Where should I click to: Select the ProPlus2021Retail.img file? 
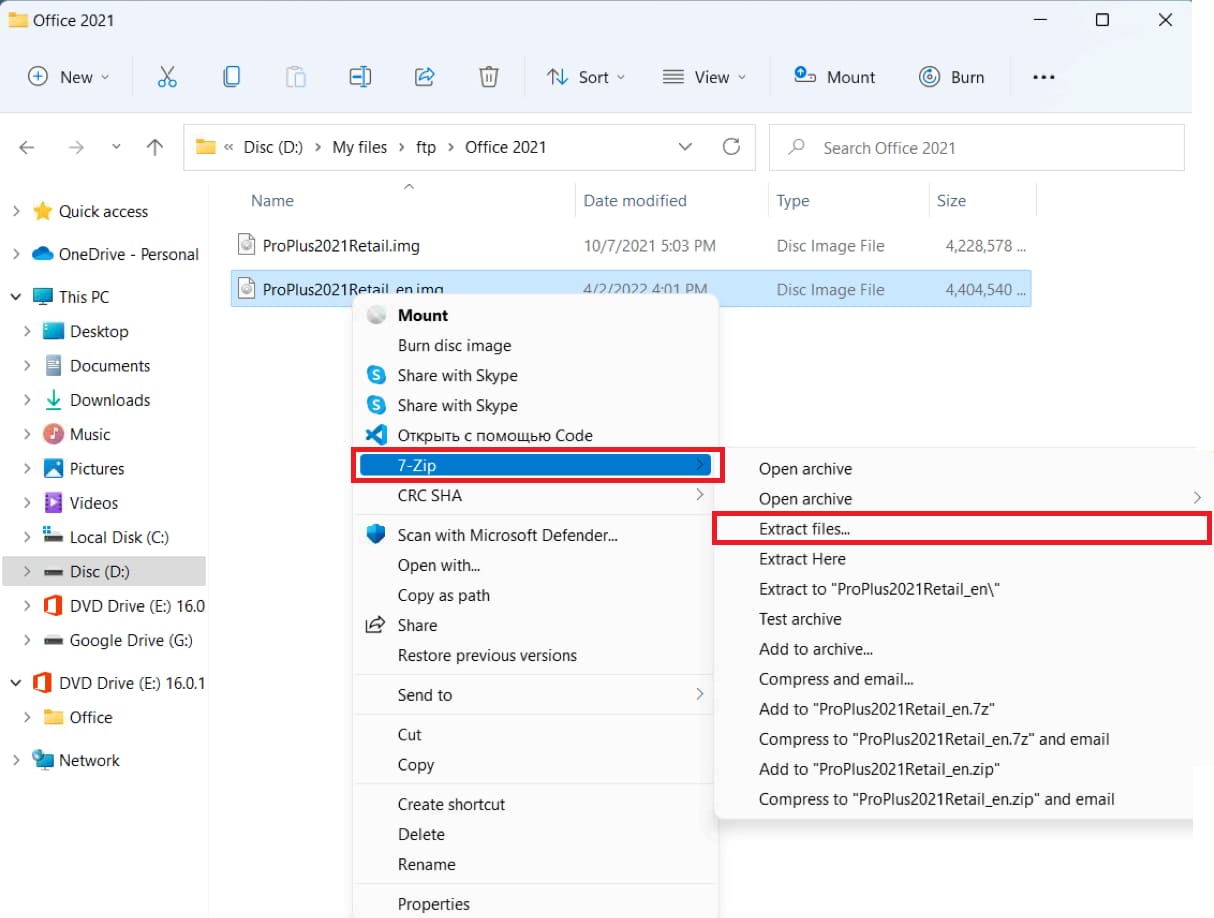pyautogui.click(x=341, y=245)
